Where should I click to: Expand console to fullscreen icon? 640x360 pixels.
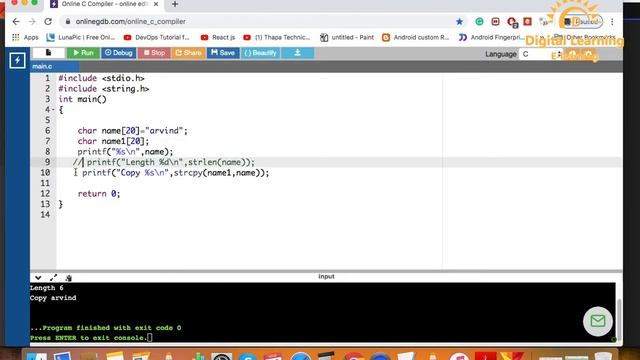pyautogui.click(x=53, y=278)
